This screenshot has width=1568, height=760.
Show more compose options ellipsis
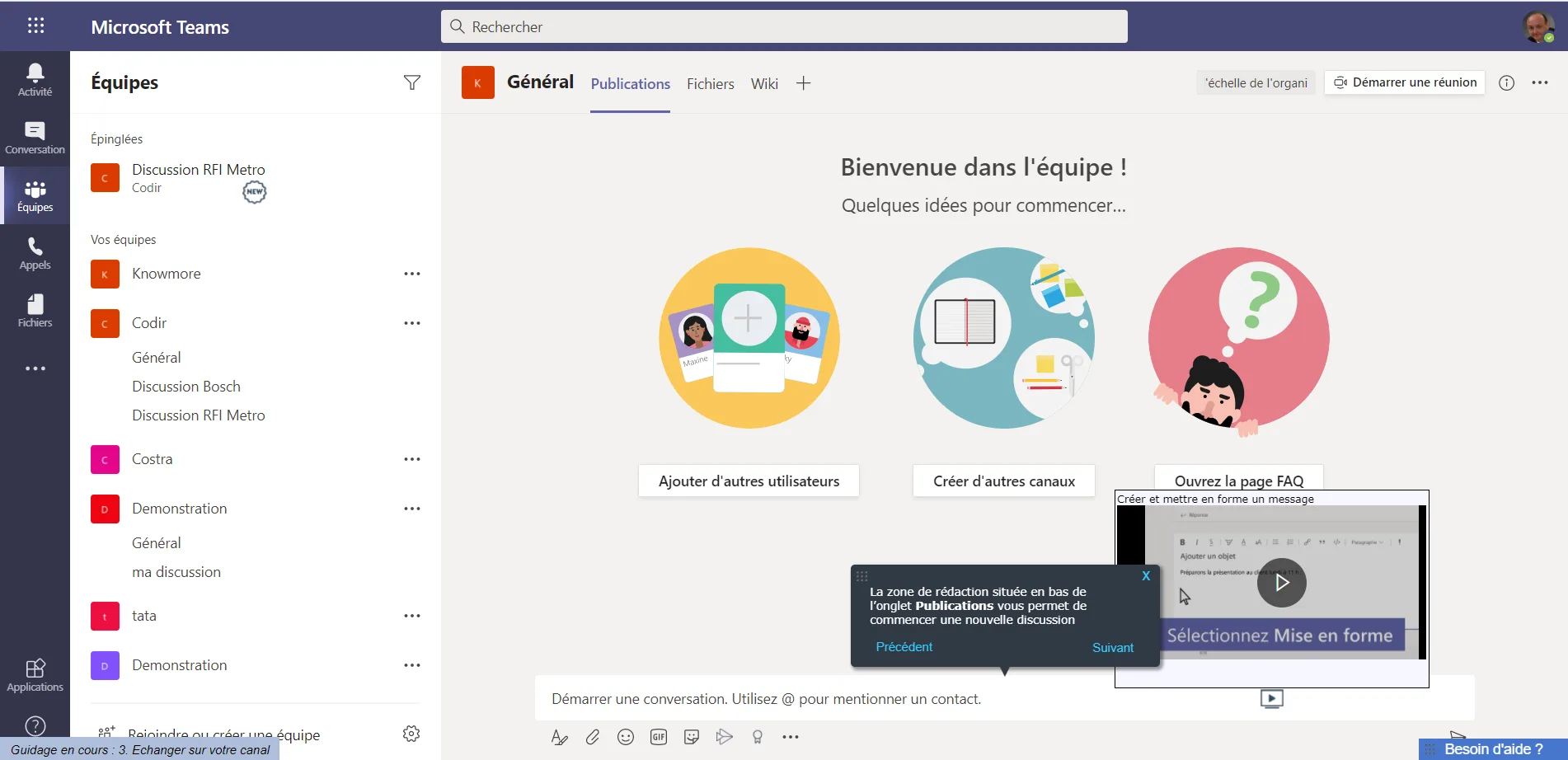[791, 737]
